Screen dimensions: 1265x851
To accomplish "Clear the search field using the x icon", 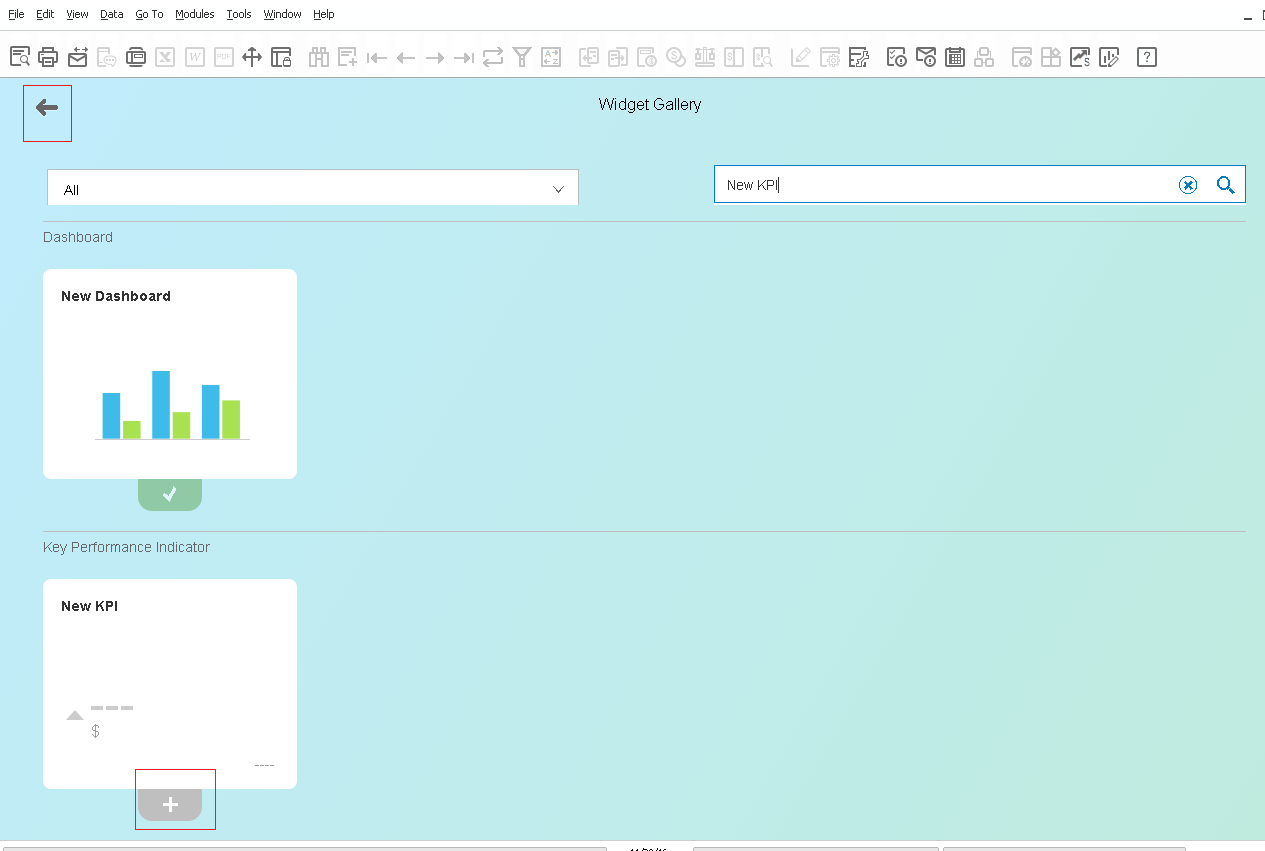I will coord(1188,184).
